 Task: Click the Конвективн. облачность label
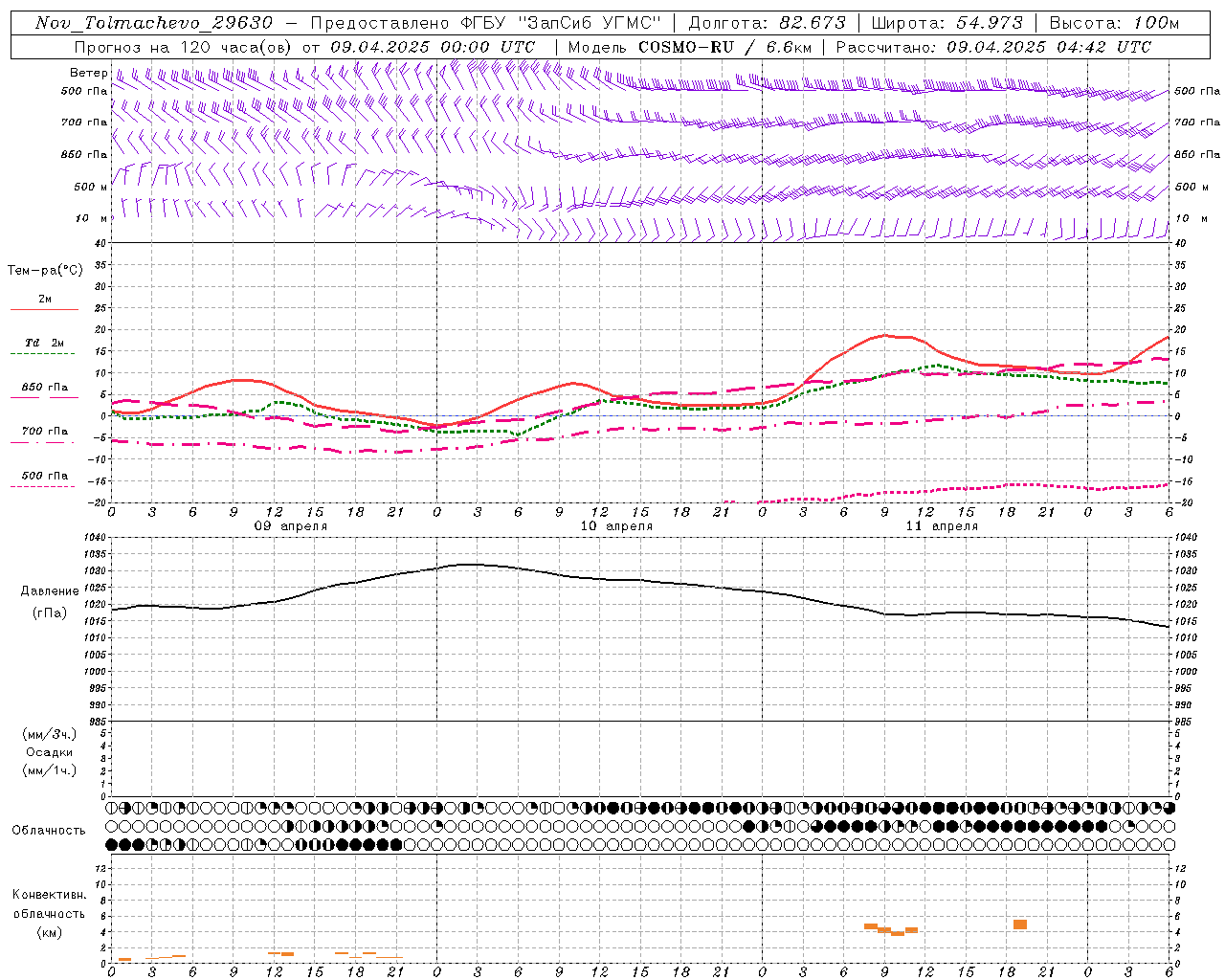tap(49, 903)
